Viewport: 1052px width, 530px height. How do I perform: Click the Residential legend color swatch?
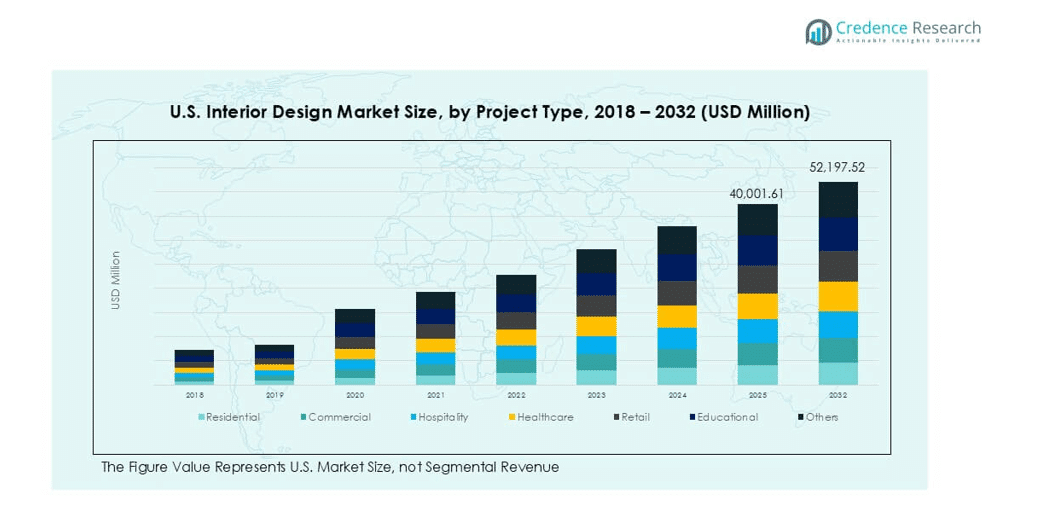201,417
